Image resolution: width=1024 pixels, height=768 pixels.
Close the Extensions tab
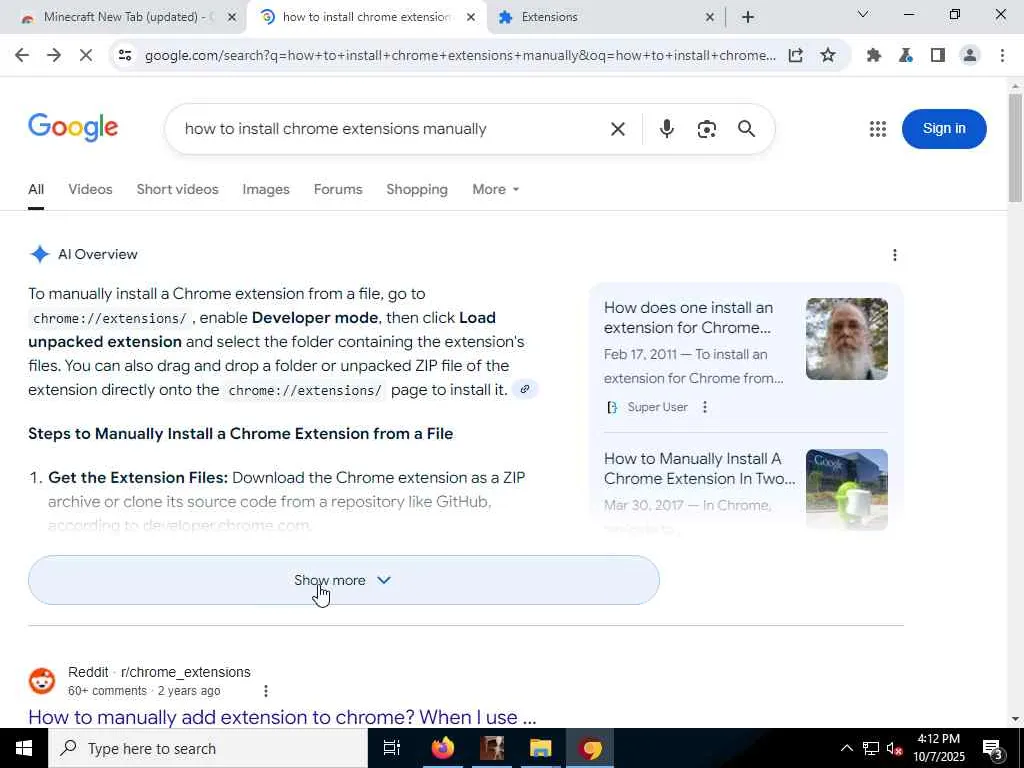(x=710, y=18)
